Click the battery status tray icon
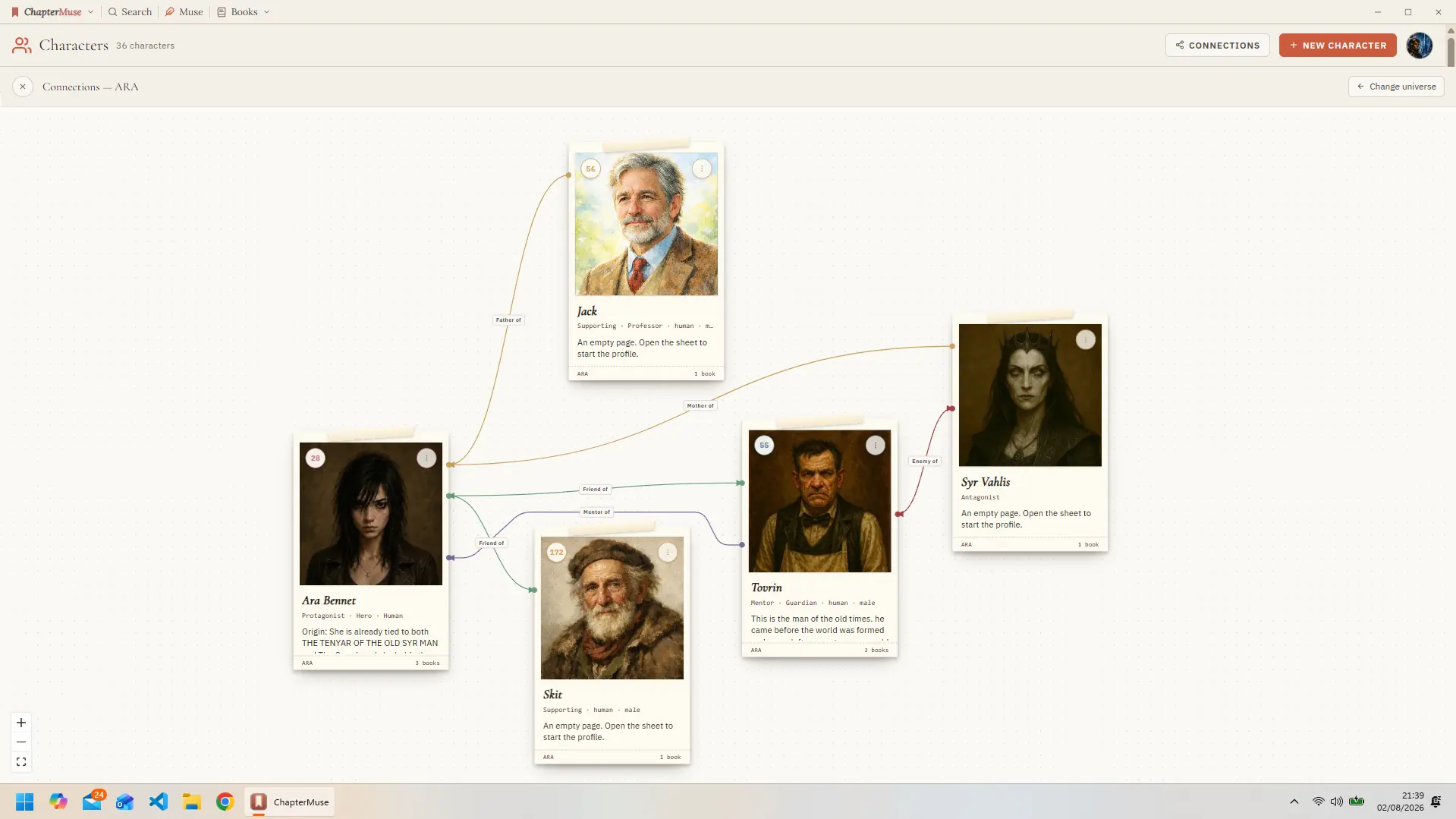Image resolution: width=1456 pixels, height=819 pixels. 1357,802
